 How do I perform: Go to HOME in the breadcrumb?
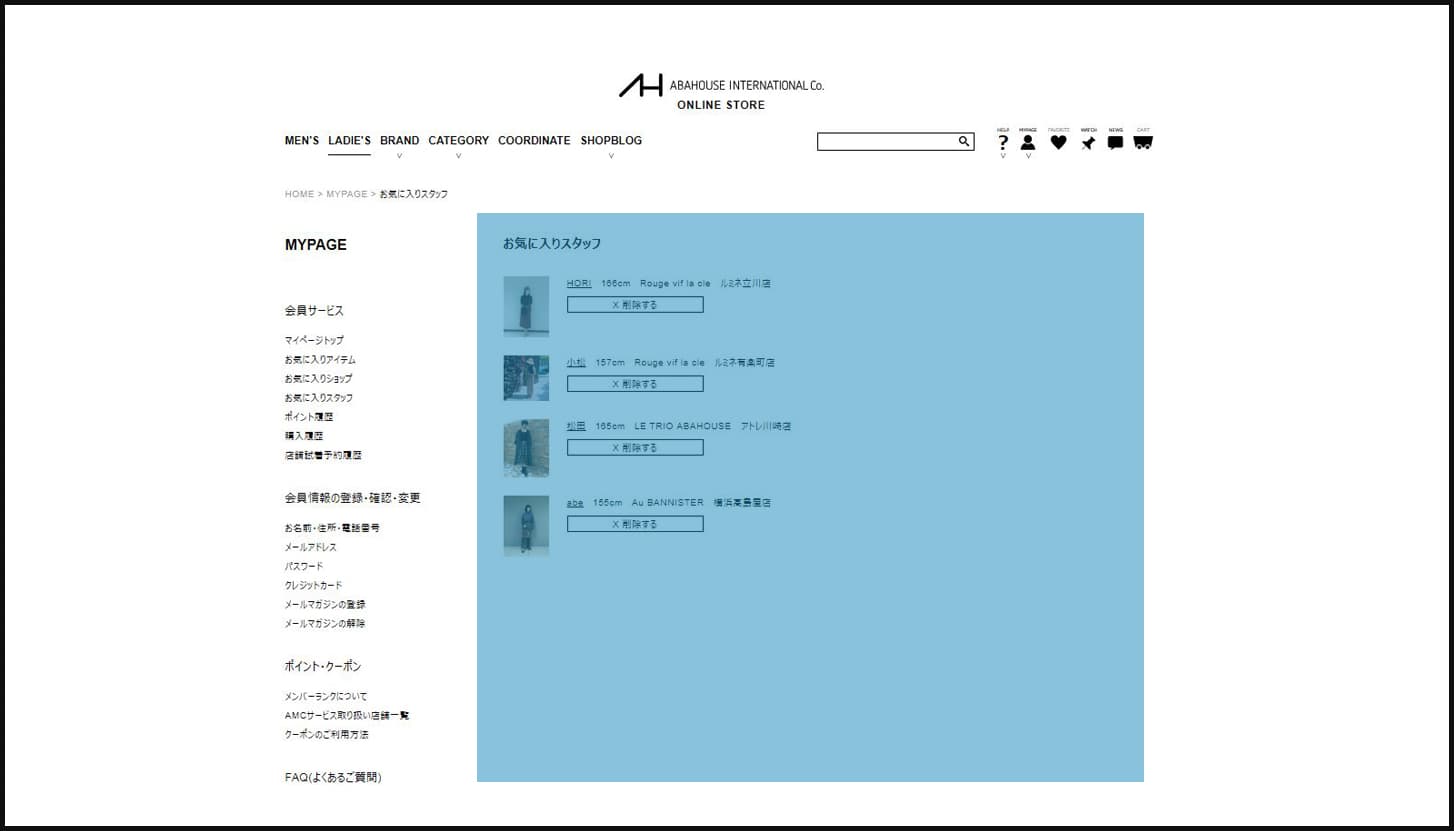[299, 194]
